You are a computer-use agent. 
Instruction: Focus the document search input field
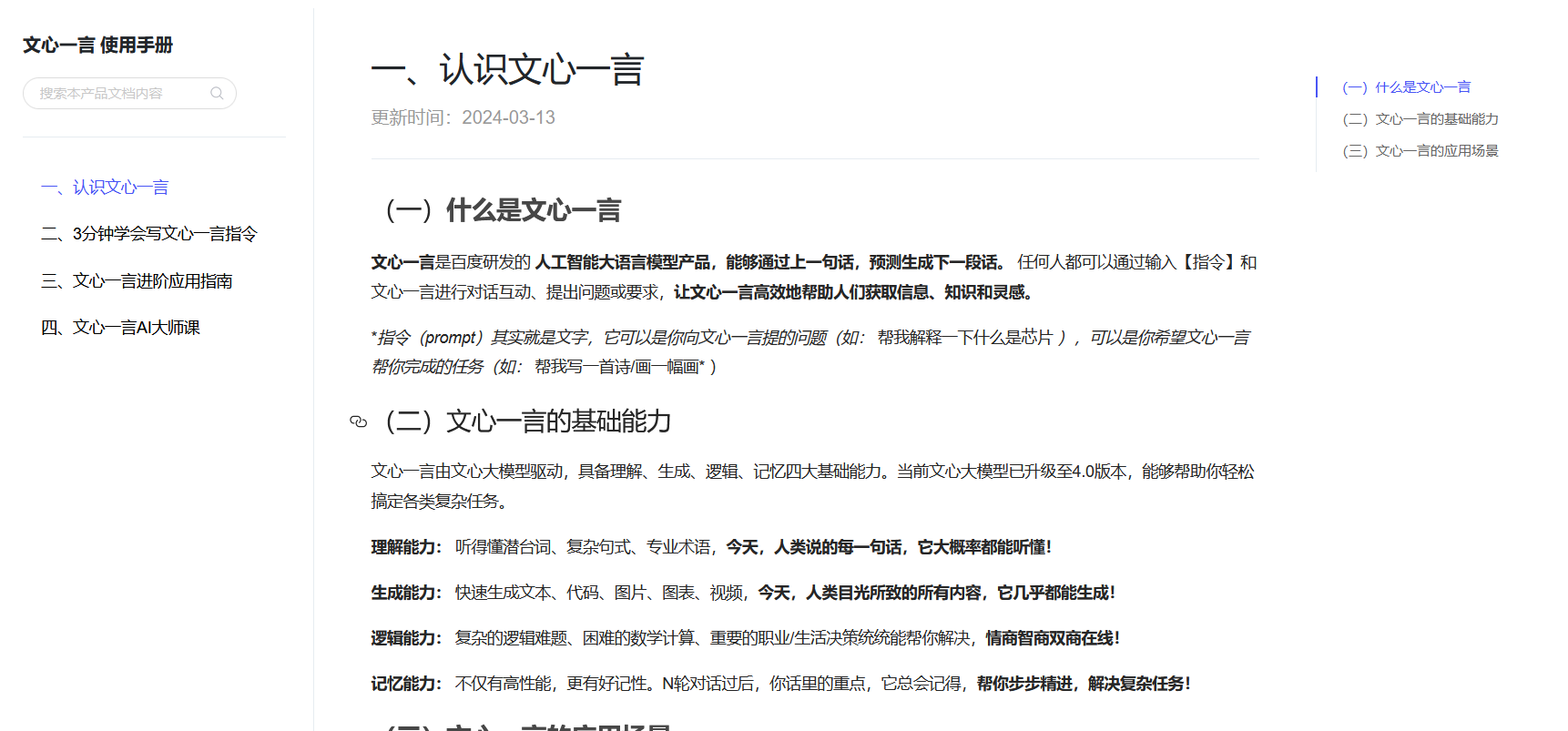129,93
